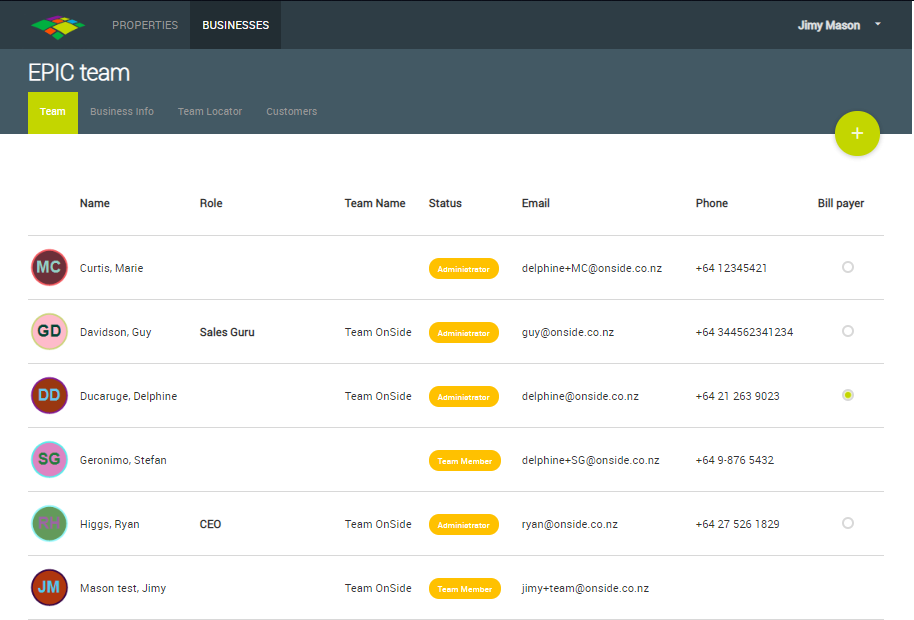Click Ryan Higgs's RH avatar
The width and height of the screenshot is (914, 620).
[x=49, y=523]
